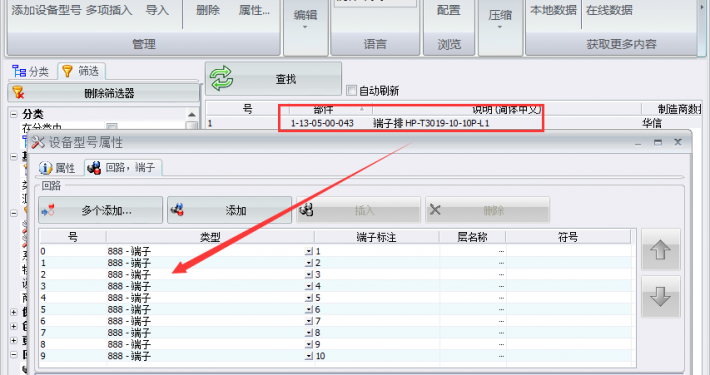Viewport: 710px width, 375px height.
Task: Click the info icon on the 属性 tab
Action: [45, 168]
